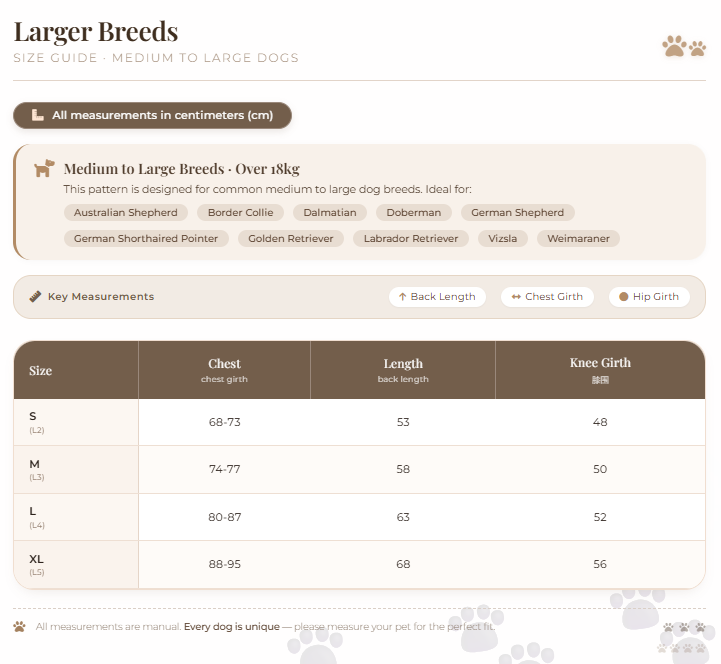
Task: Click the German Shorthaired Pointer breed tag
Action: [x=146, y=238]
